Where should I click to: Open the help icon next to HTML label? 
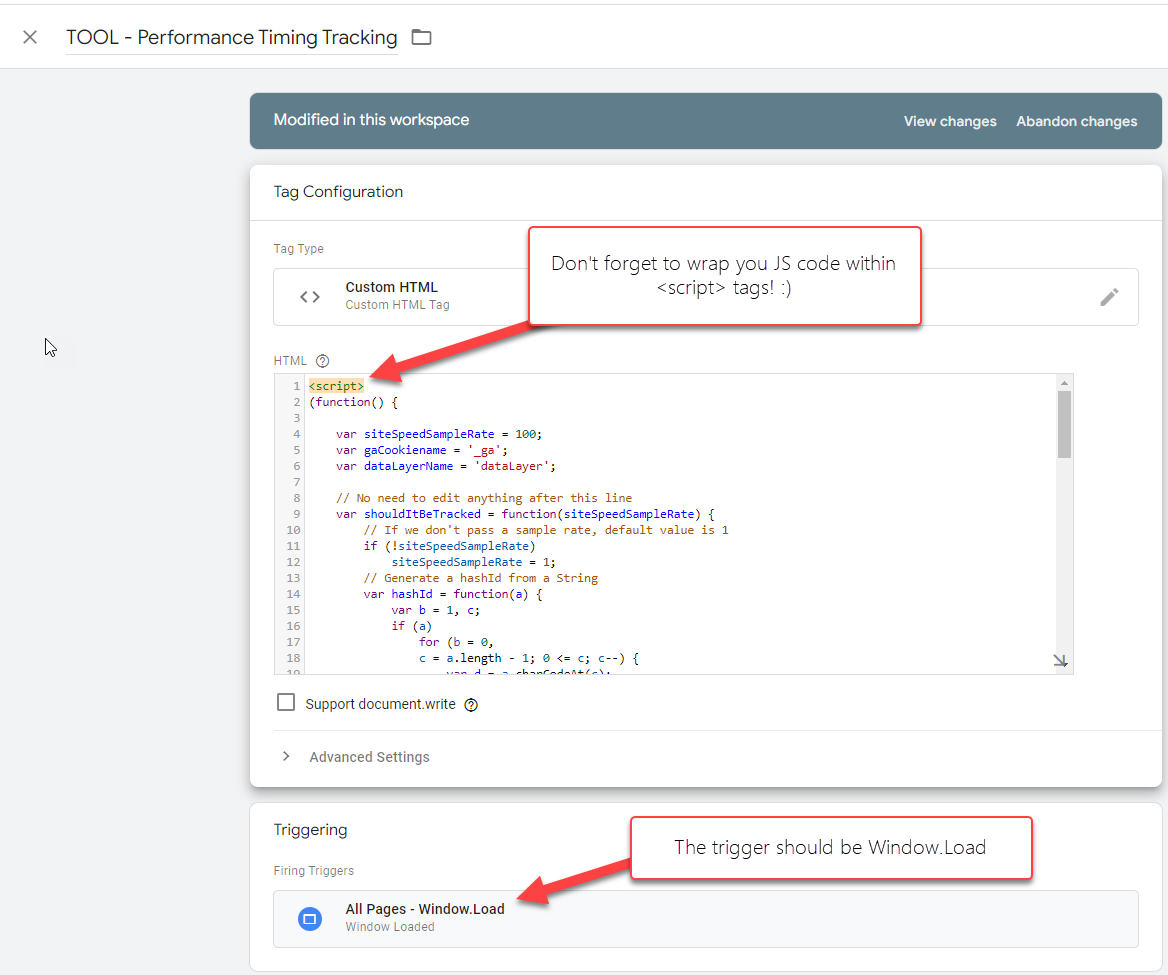[322, 361]
